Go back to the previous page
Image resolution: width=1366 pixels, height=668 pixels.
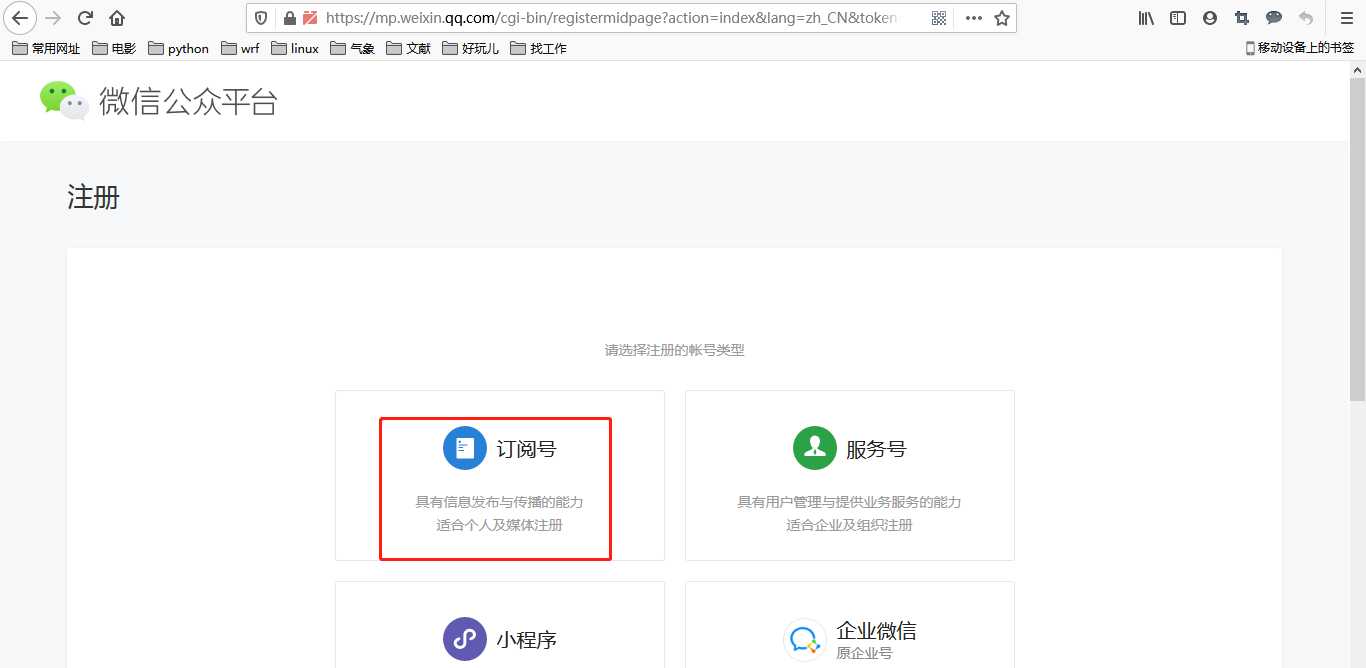click(x=20, y=18)
